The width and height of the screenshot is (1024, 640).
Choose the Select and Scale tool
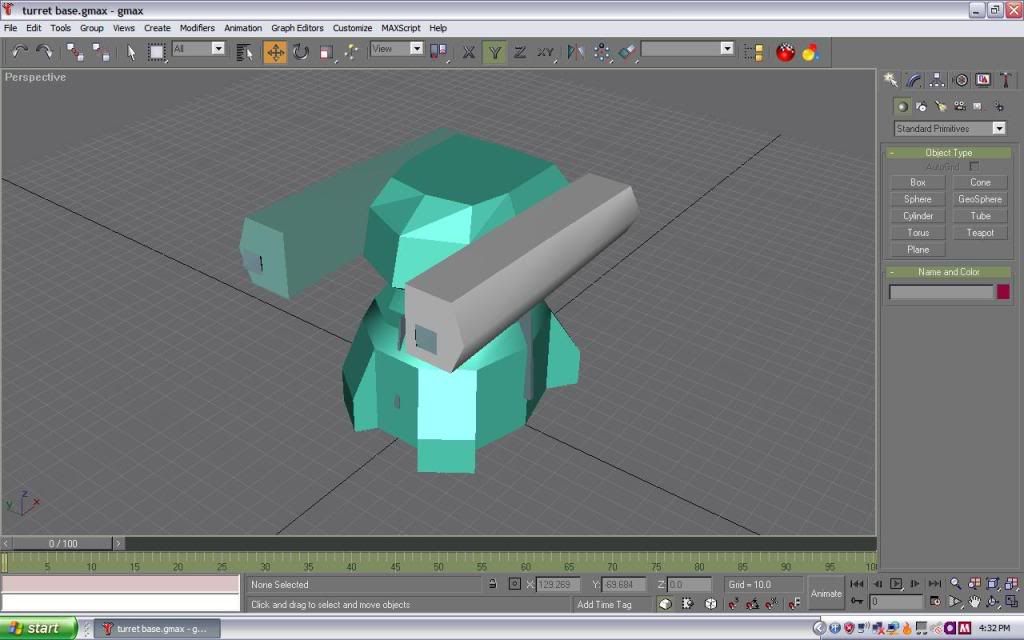(x=327, y=52)
